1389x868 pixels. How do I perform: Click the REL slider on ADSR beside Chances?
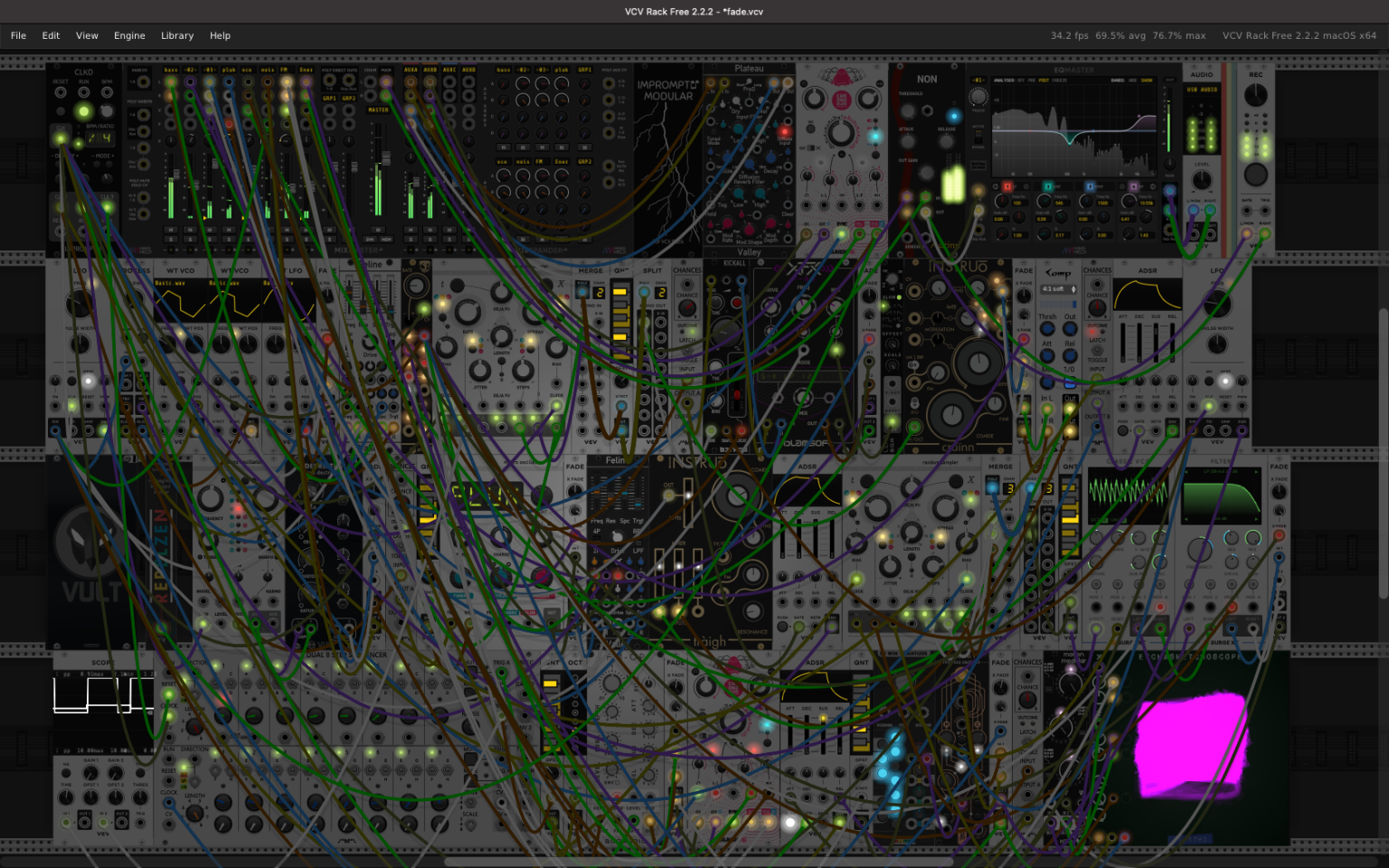[1171, 343]
